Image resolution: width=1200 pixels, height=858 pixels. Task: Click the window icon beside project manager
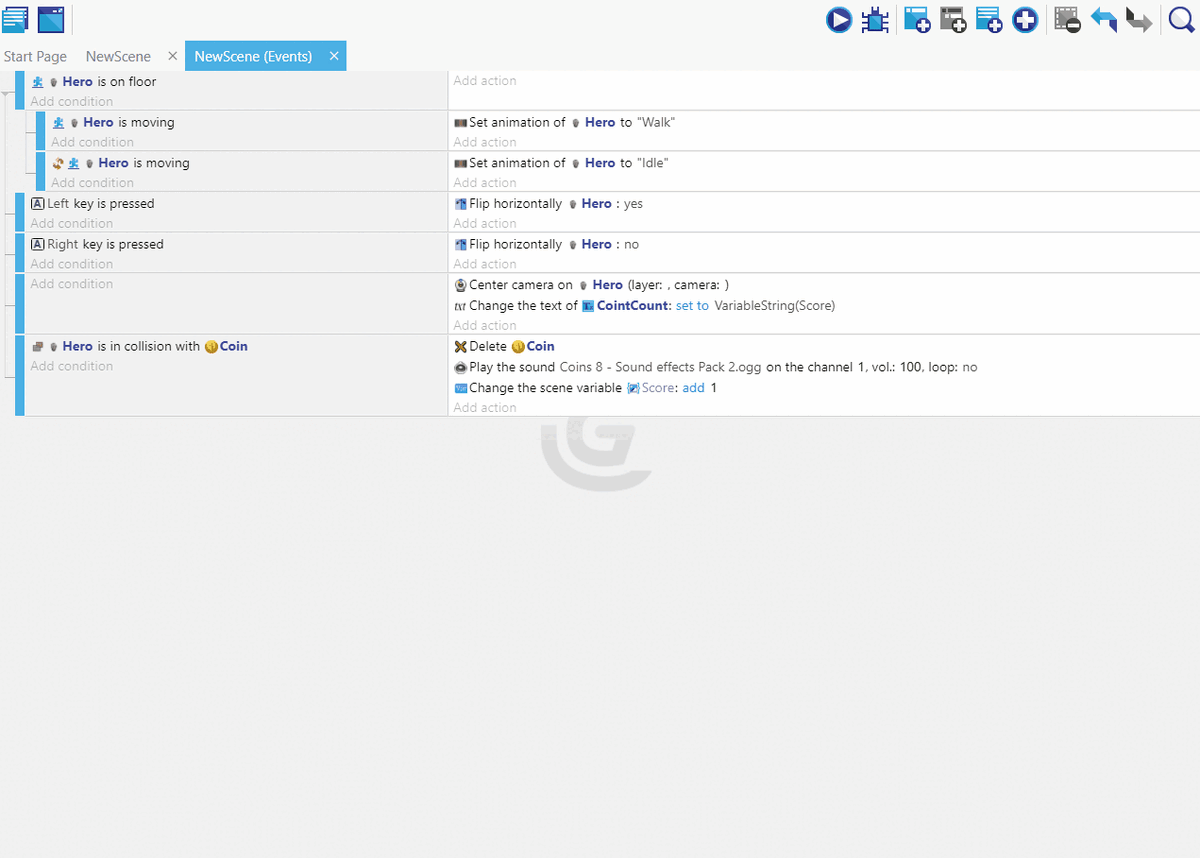51,19
